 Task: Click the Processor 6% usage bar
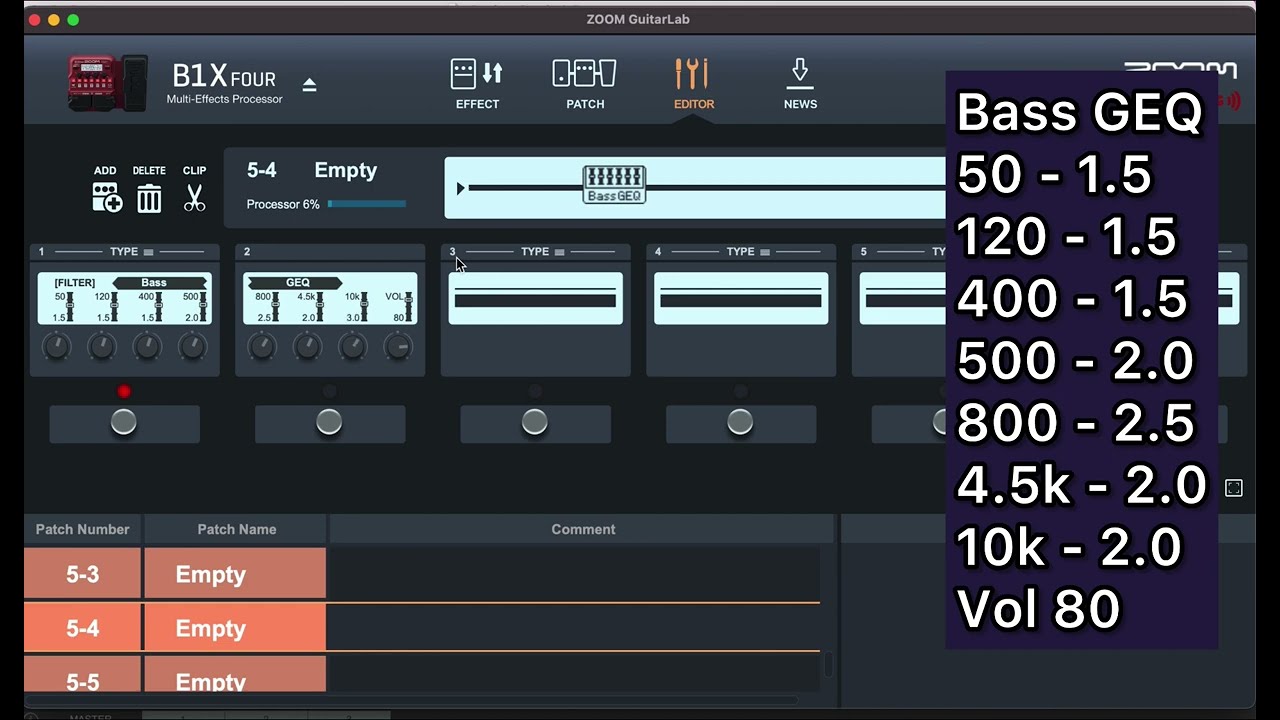367,204
